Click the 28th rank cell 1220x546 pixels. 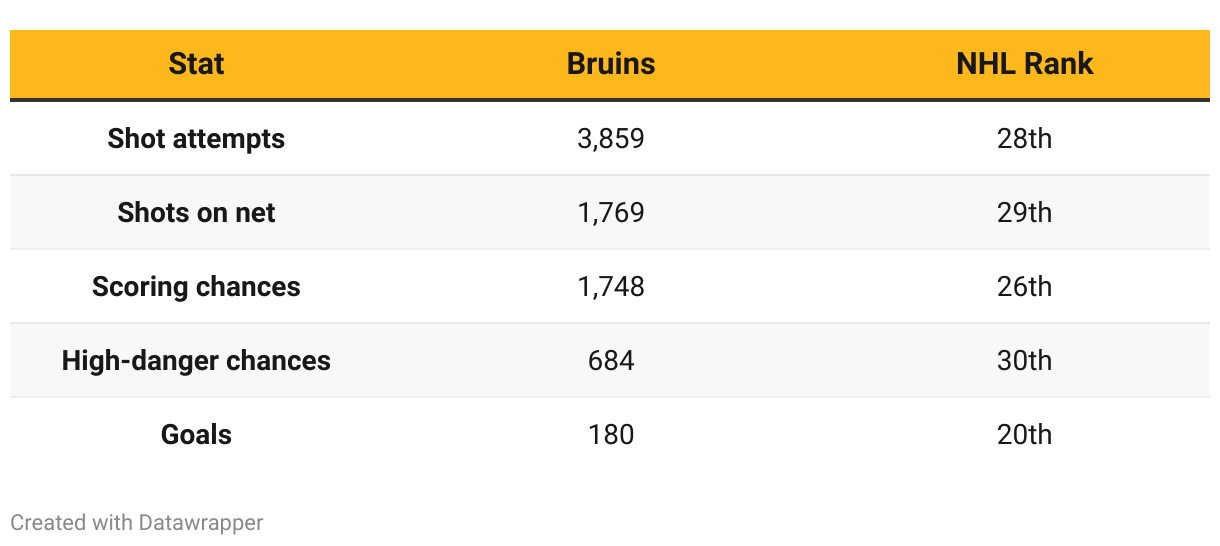point(1025,138)
